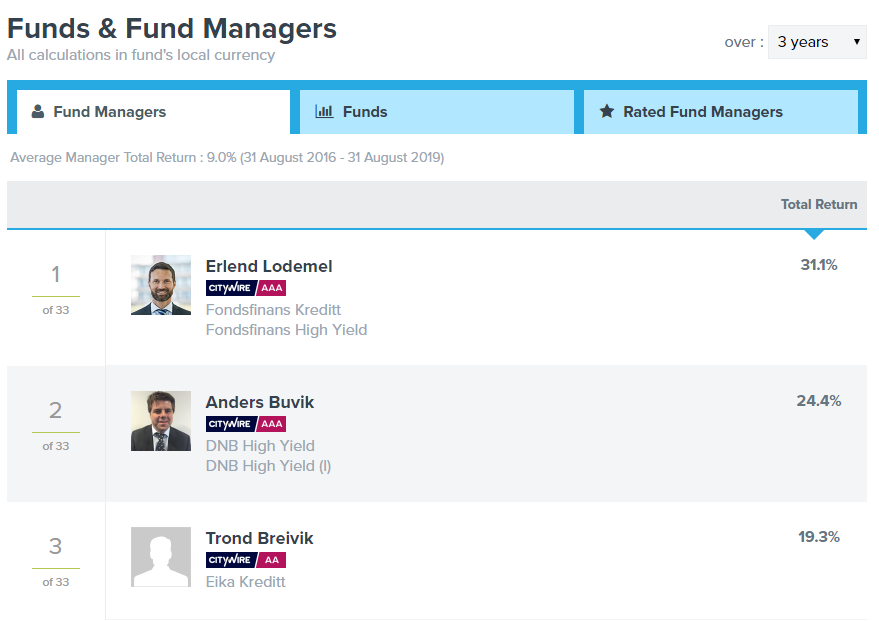Click Trond Breivik's placeholder avatar
Screen dimensions: 879x621
(x=161, y=557)
